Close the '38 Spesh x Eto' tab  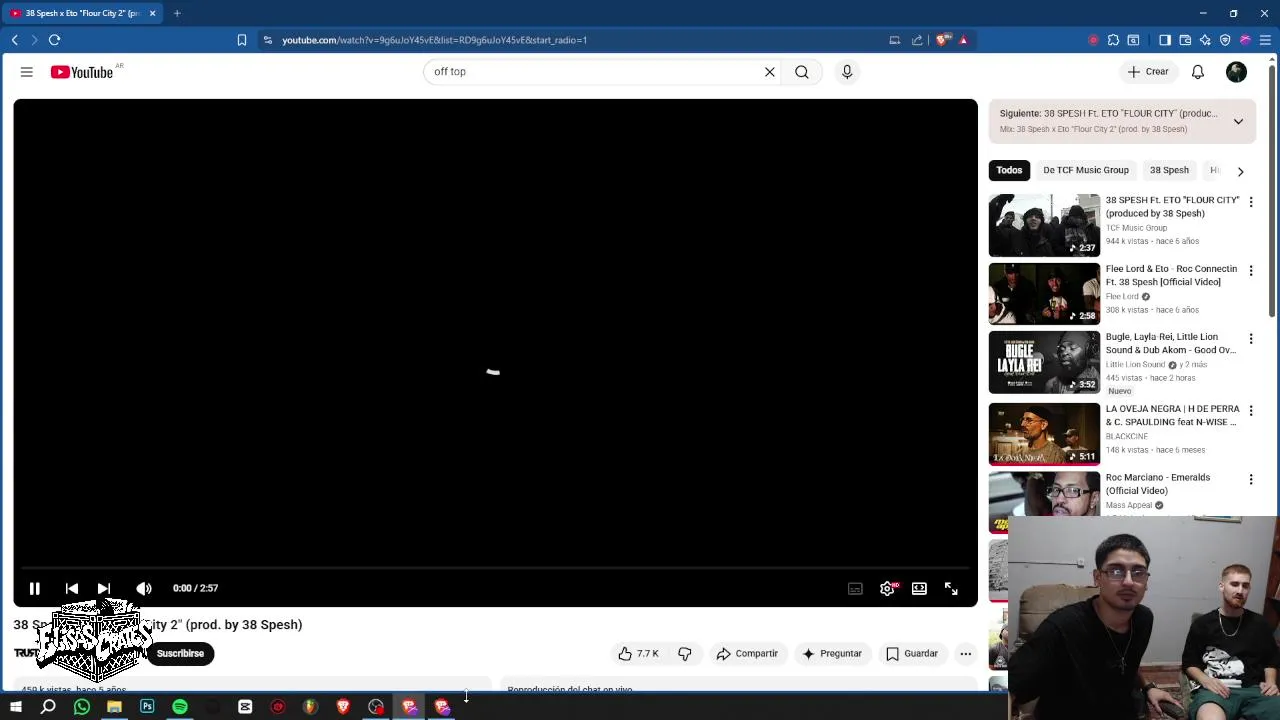coord(153,13)
